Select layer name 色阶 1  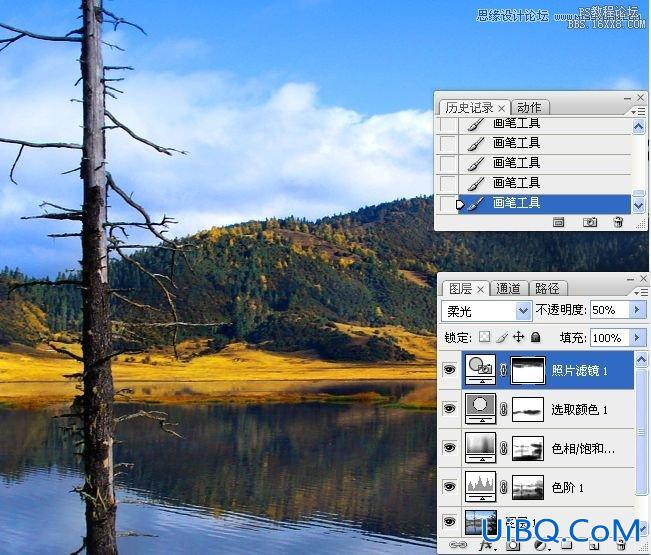568,487
